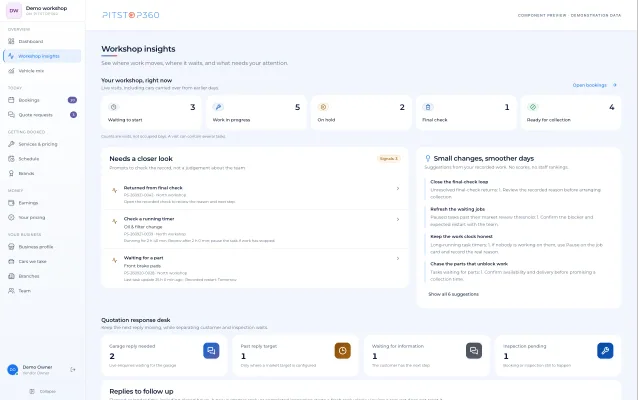Screen dimensions: 640x400
Task: Expand the Waiting for a part chevron
Action: point(398,258)
